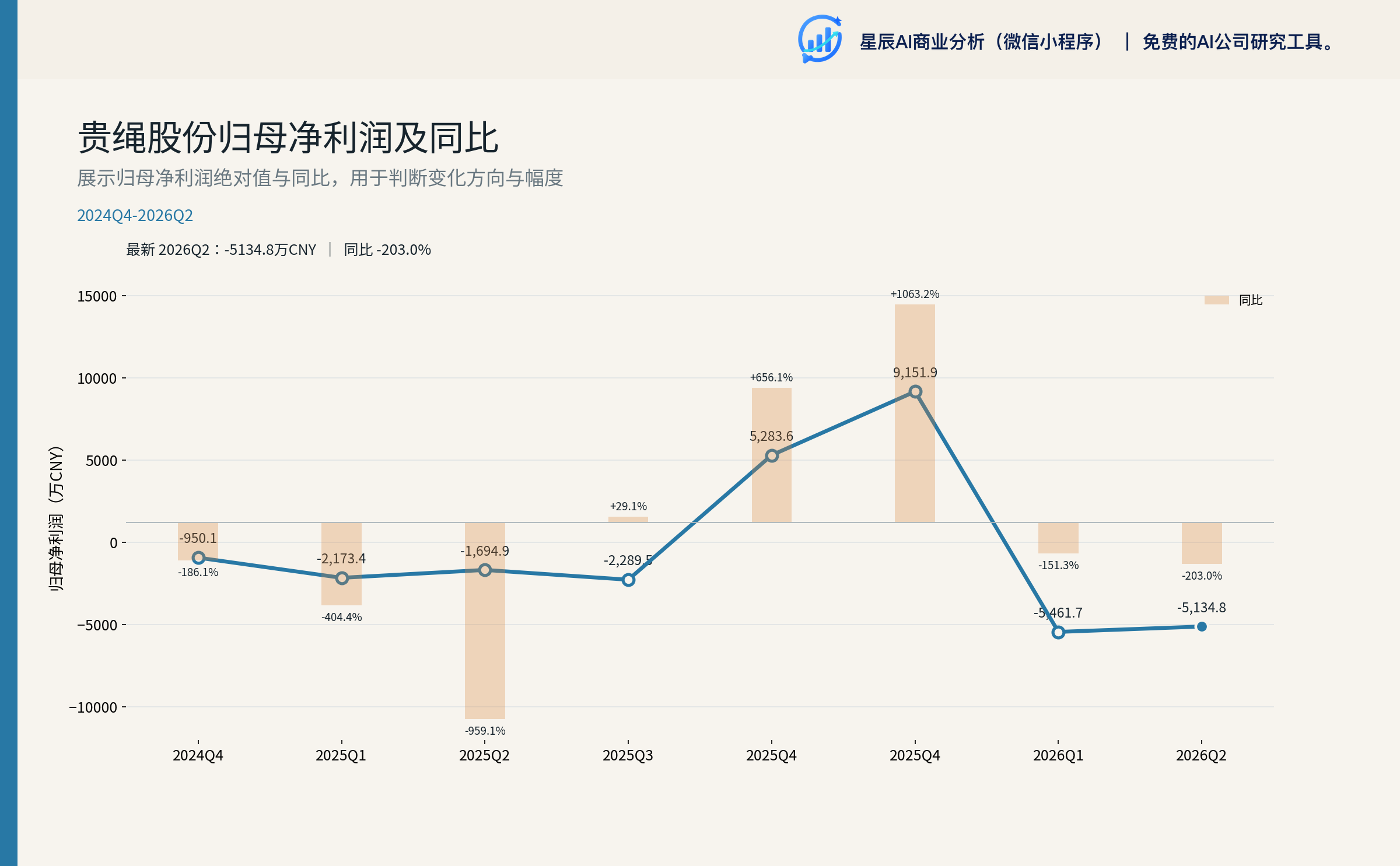1400x866 pixels.
Task: Click the 最新 2026Q2：-5134.8万CNY summary text
Action: [x=221, y=250]
